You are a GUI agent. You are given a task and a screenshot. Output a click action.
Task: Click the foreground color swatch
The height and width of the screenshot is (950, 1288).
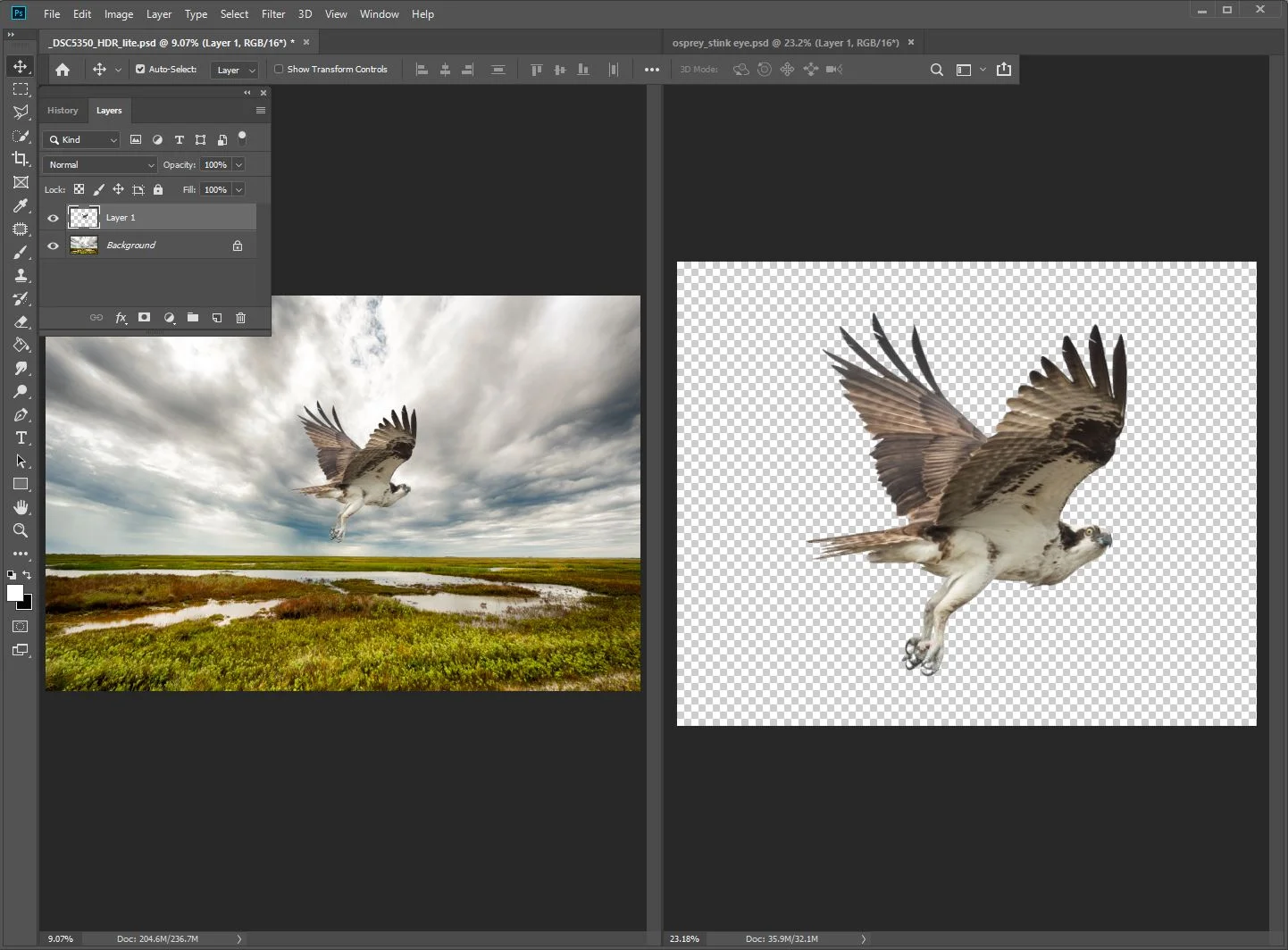(x=14, y=594)
